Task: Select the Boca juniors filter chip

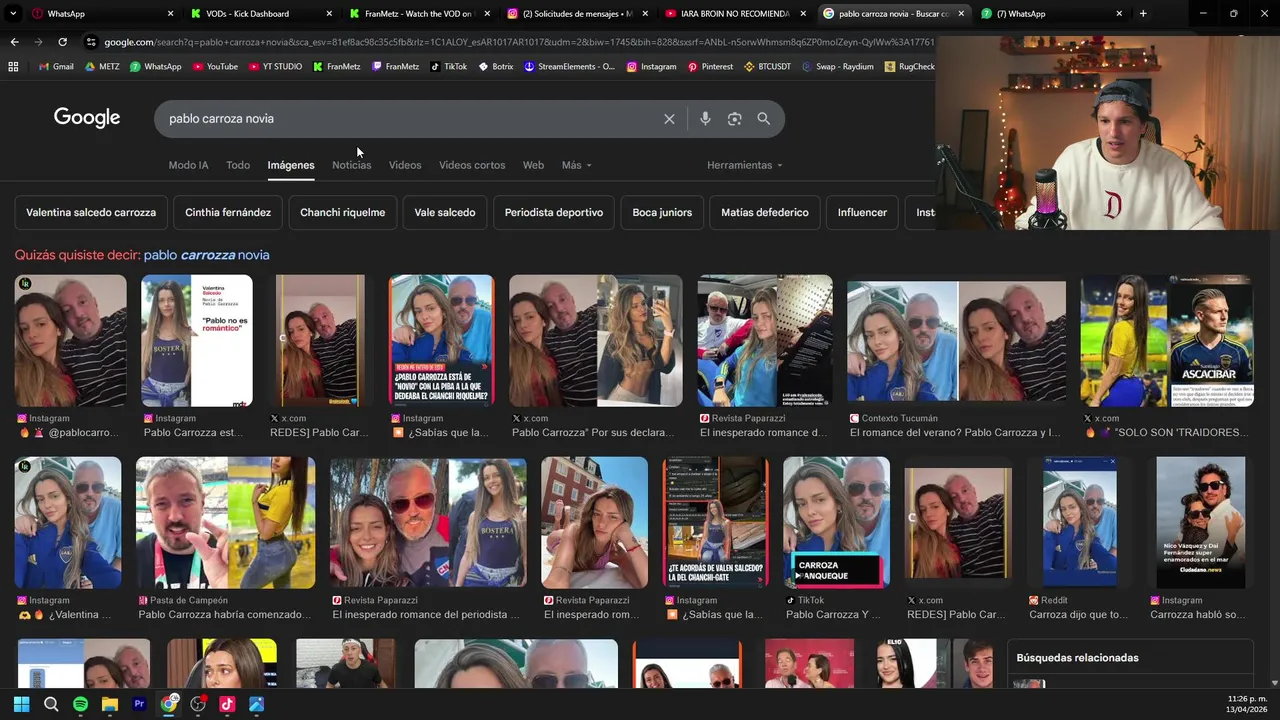Action: tap(662, 212)
